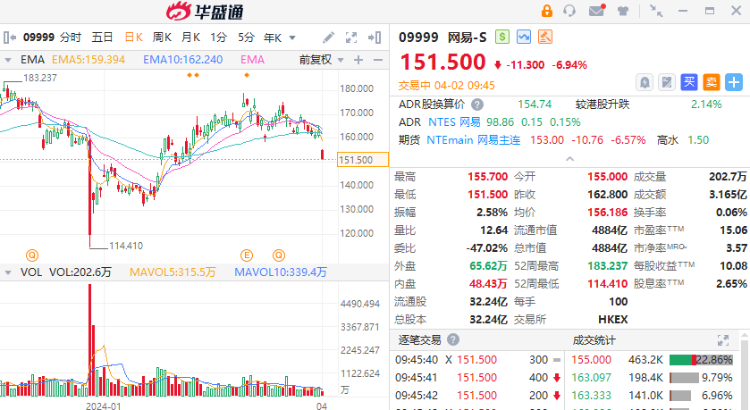
Task: Zoom out chart with minus icon
Action: point(378,60)
